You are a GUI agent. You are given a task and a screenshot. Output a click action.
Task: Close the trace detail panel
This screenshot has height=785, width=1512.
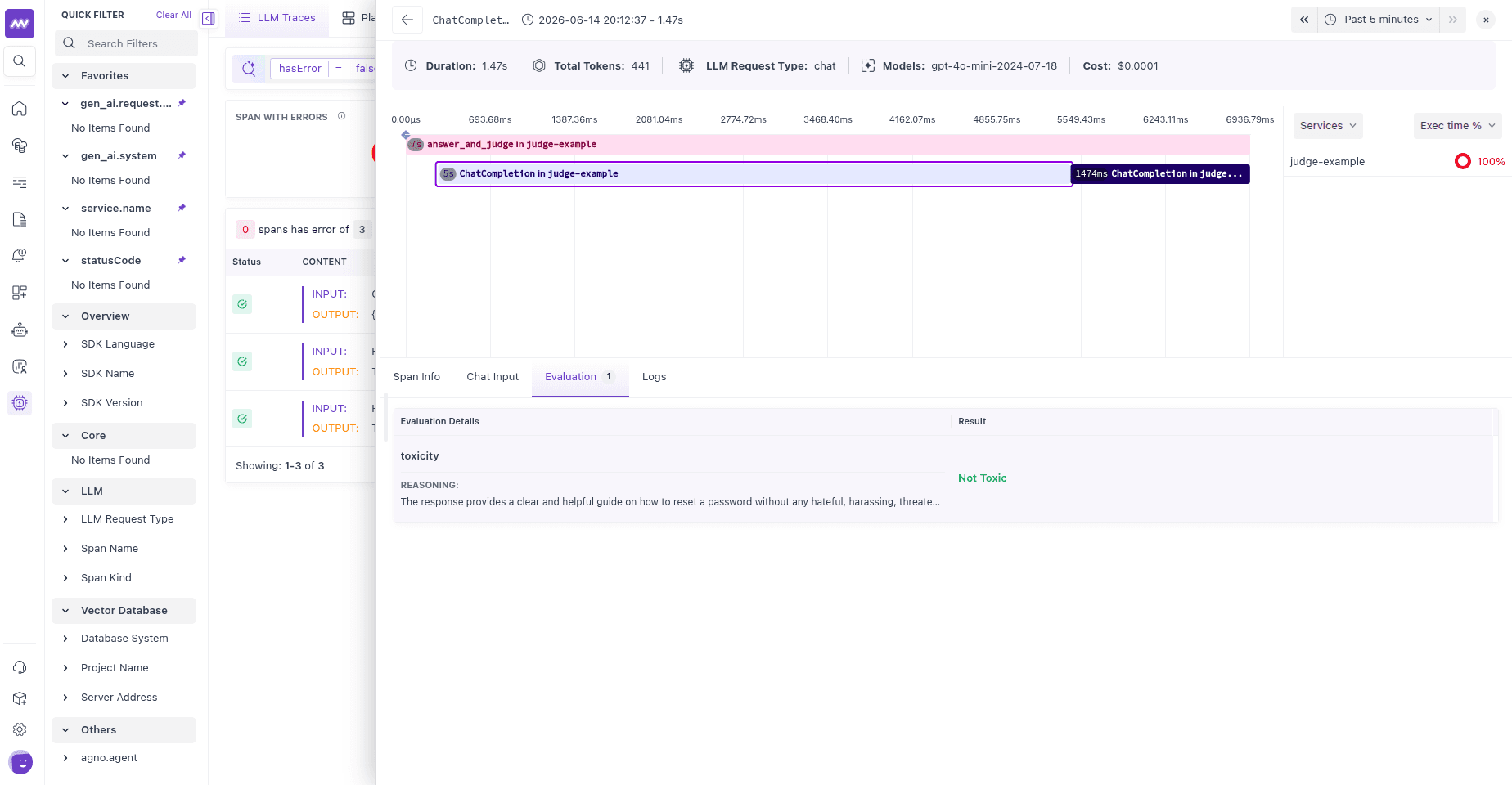[x=1486, y=20]
